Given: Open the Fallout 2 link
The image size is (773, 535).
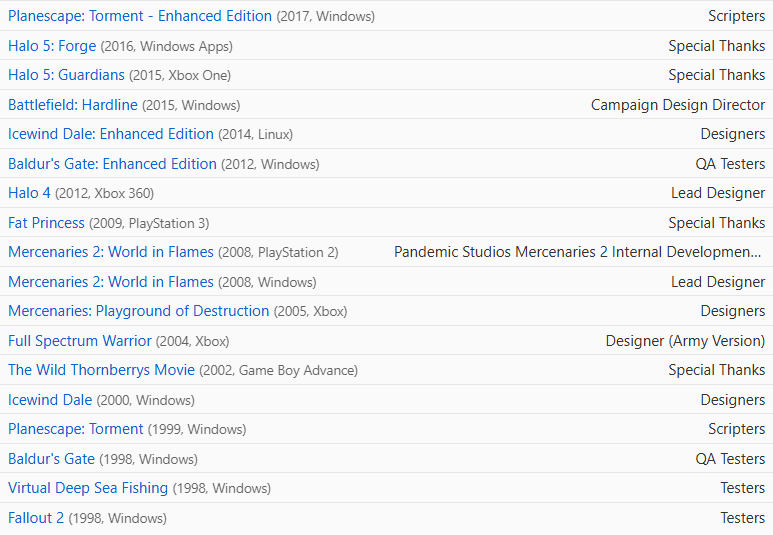Looking at the screenshot, I should point(36,518).
